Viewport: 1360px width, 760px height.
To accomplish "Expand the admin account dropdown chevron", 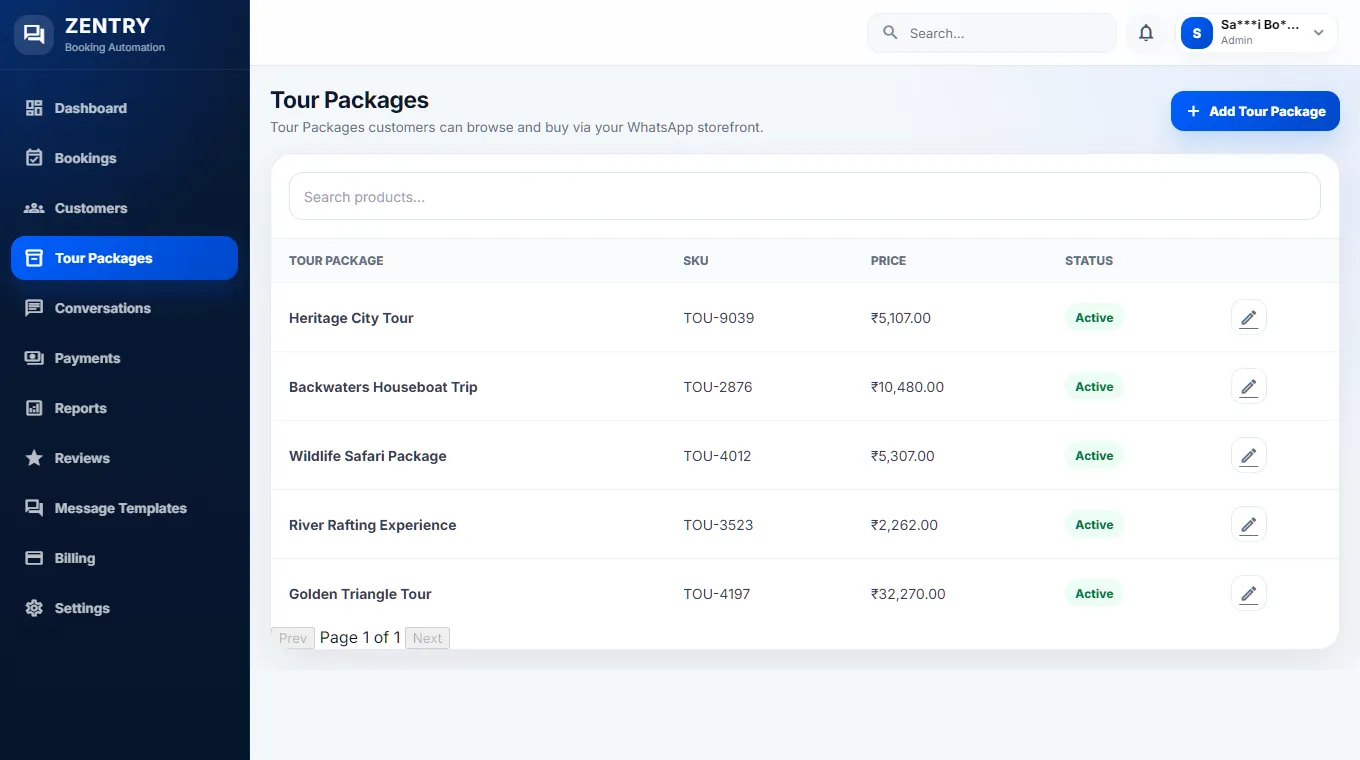I will [x=1318, y=33].
